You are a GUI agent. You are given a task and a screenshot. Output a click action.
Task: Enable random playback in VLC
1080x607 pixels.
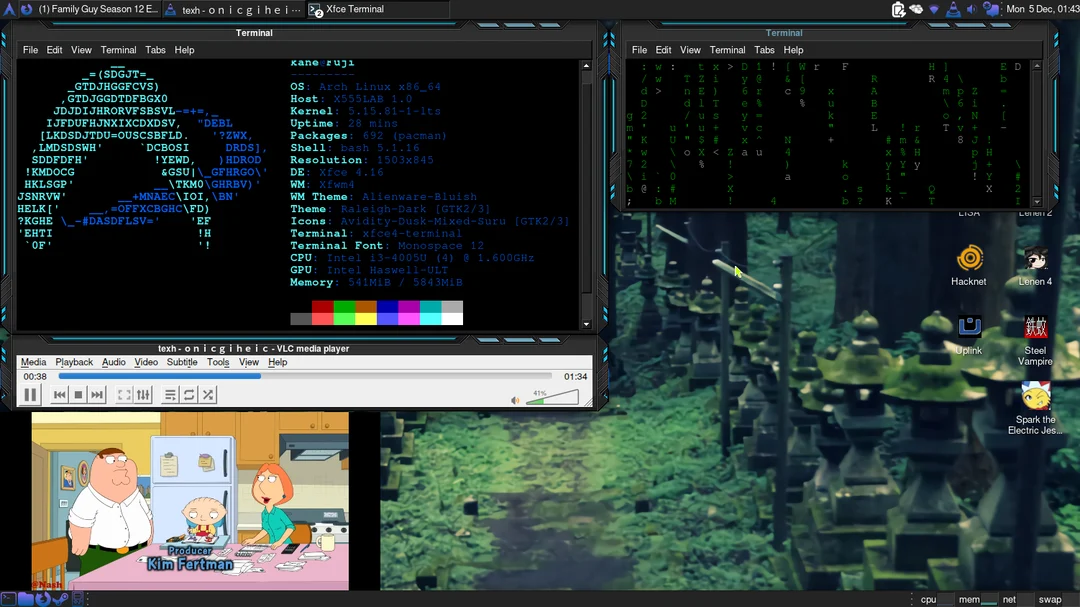point(207,394)
